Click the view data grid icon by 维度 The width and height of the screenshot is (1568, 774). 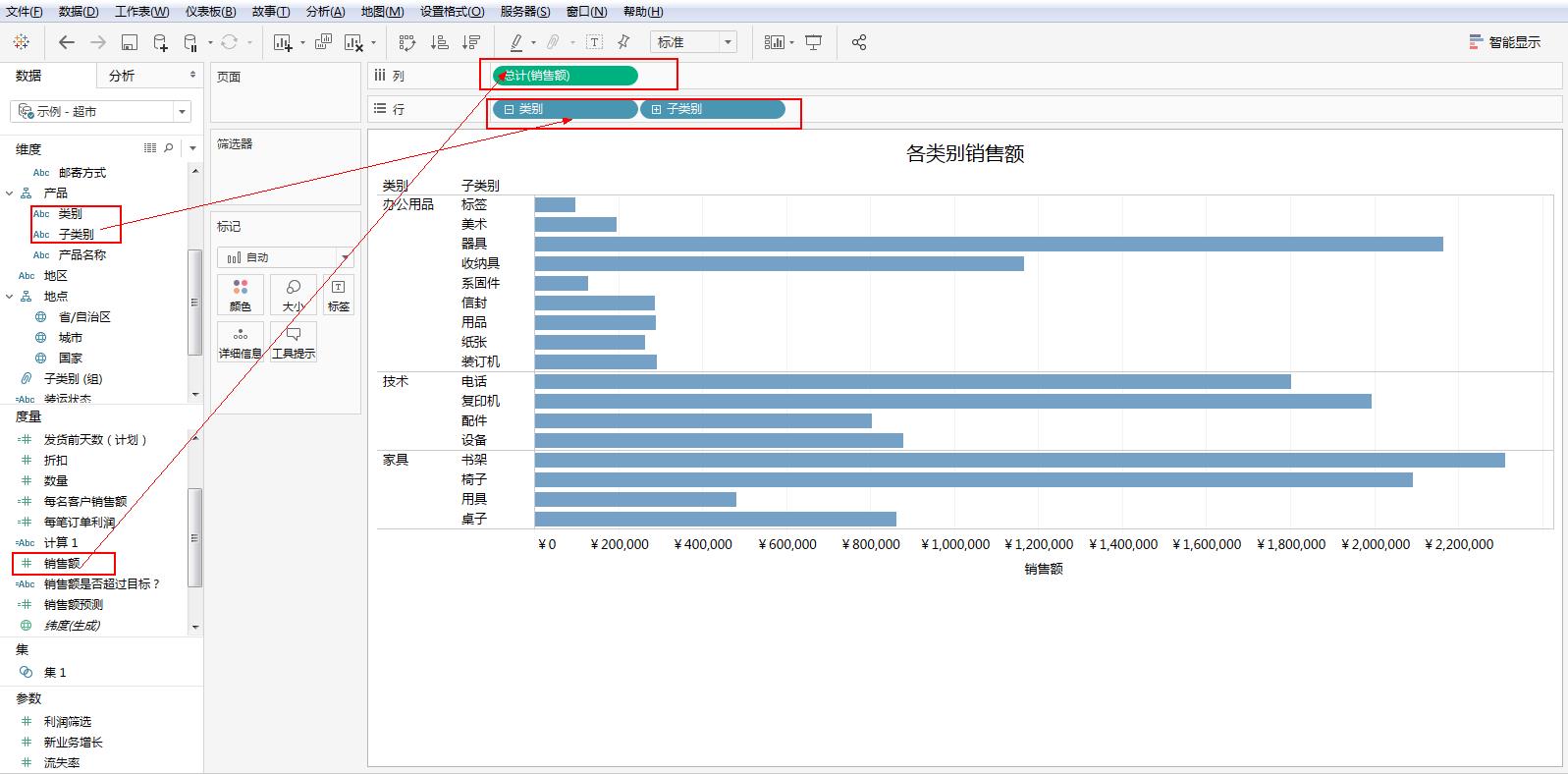(150, 147)
